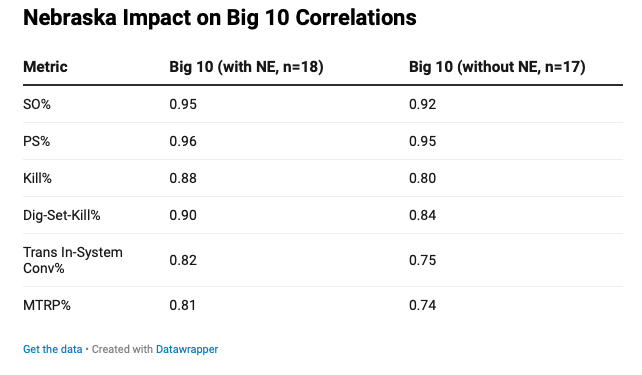The height and width of the screenshot is (375, 642).
Task: Click the 0.92 value for SO% without NE
Action: (x=423, y=104)
